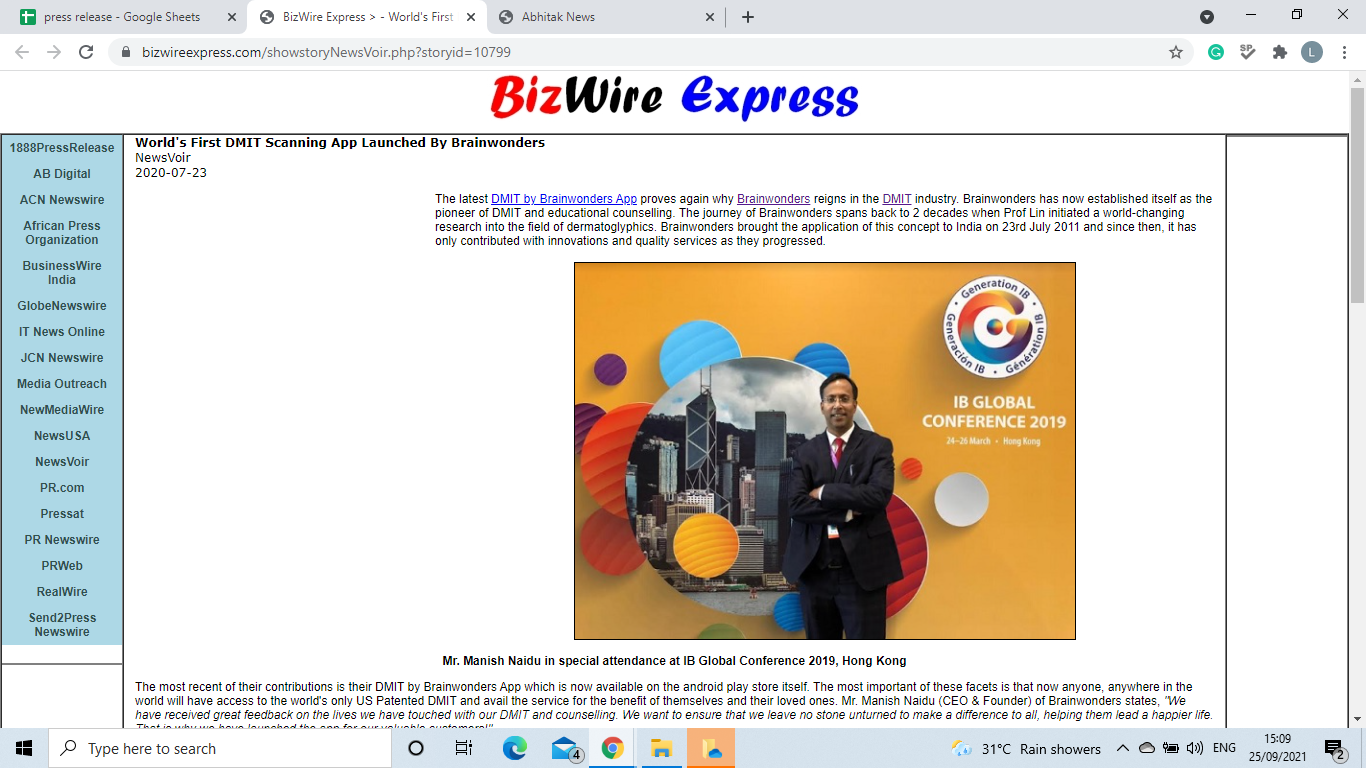Open File Explorer from the taskbar
1366x768 pixels.
click(661, 748)
